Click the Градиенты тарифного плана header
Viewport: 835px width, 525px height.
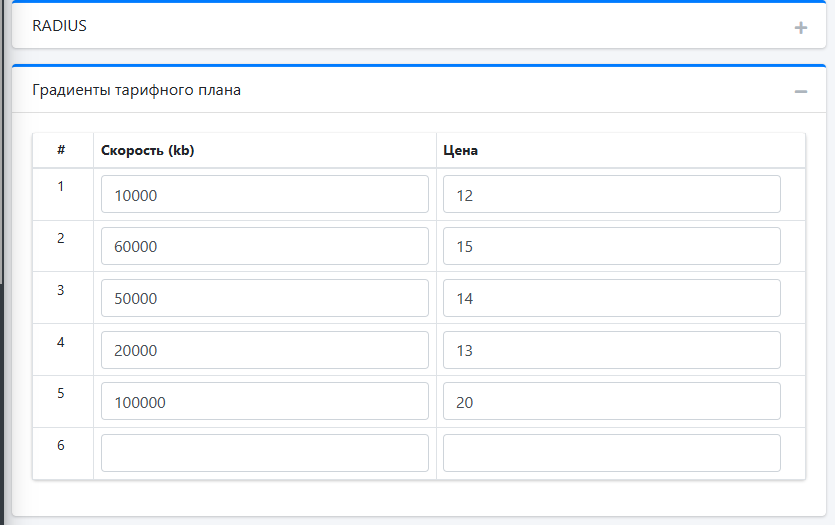pos(136,90)
